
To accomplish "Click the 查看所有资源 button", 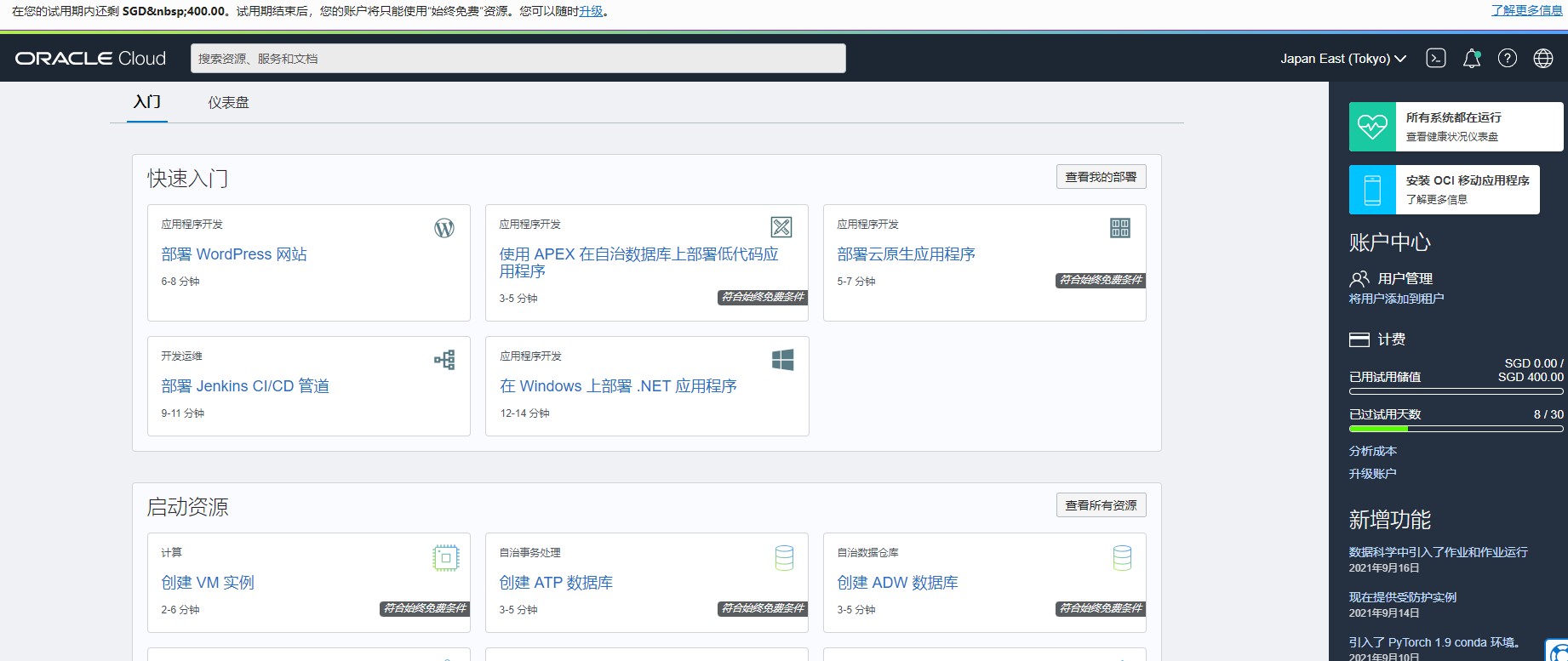I will (x=1102, y=505).
